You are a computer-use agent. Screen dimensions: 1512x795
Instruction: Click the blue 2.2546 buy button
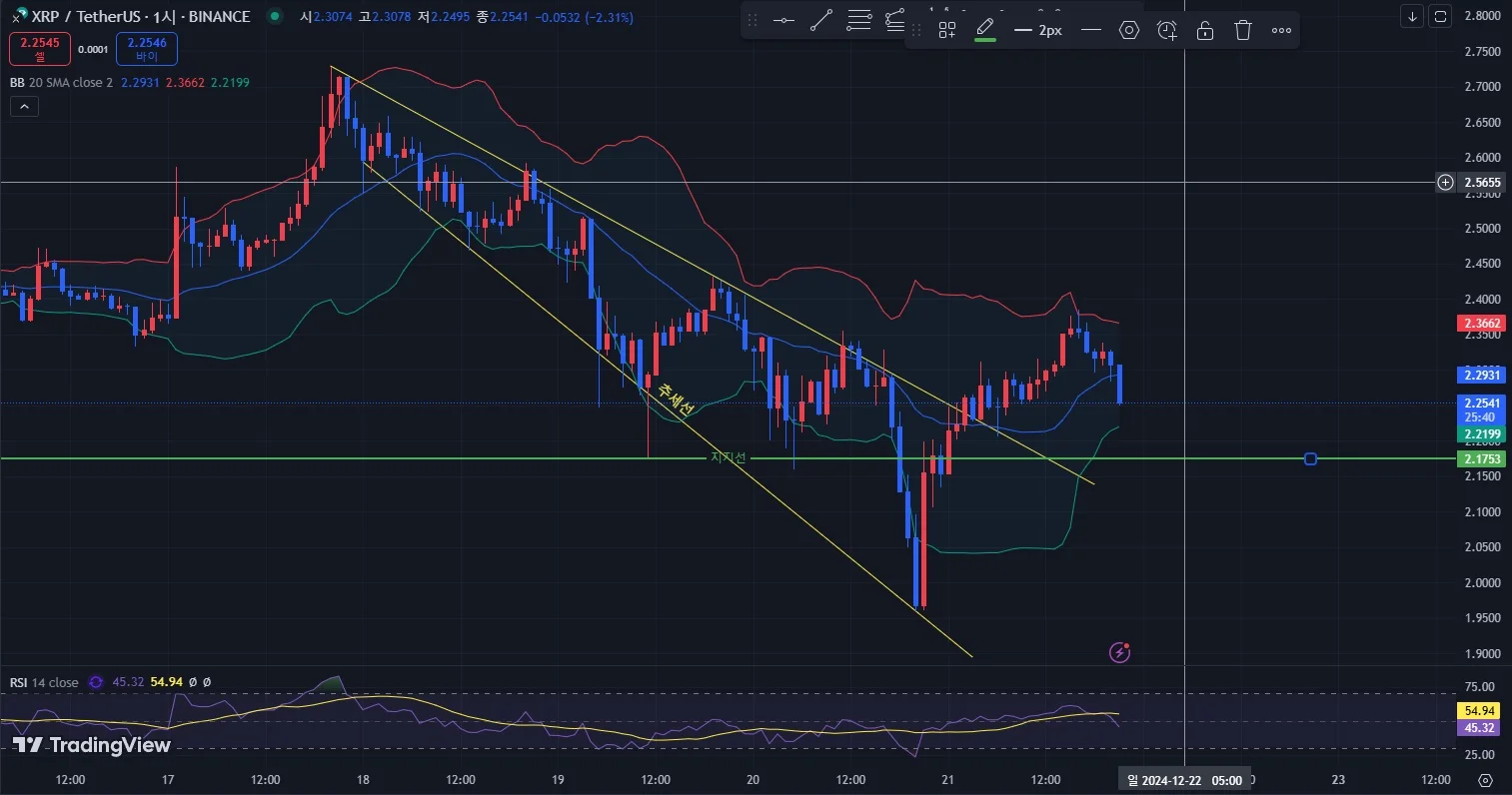click(147, 48)
